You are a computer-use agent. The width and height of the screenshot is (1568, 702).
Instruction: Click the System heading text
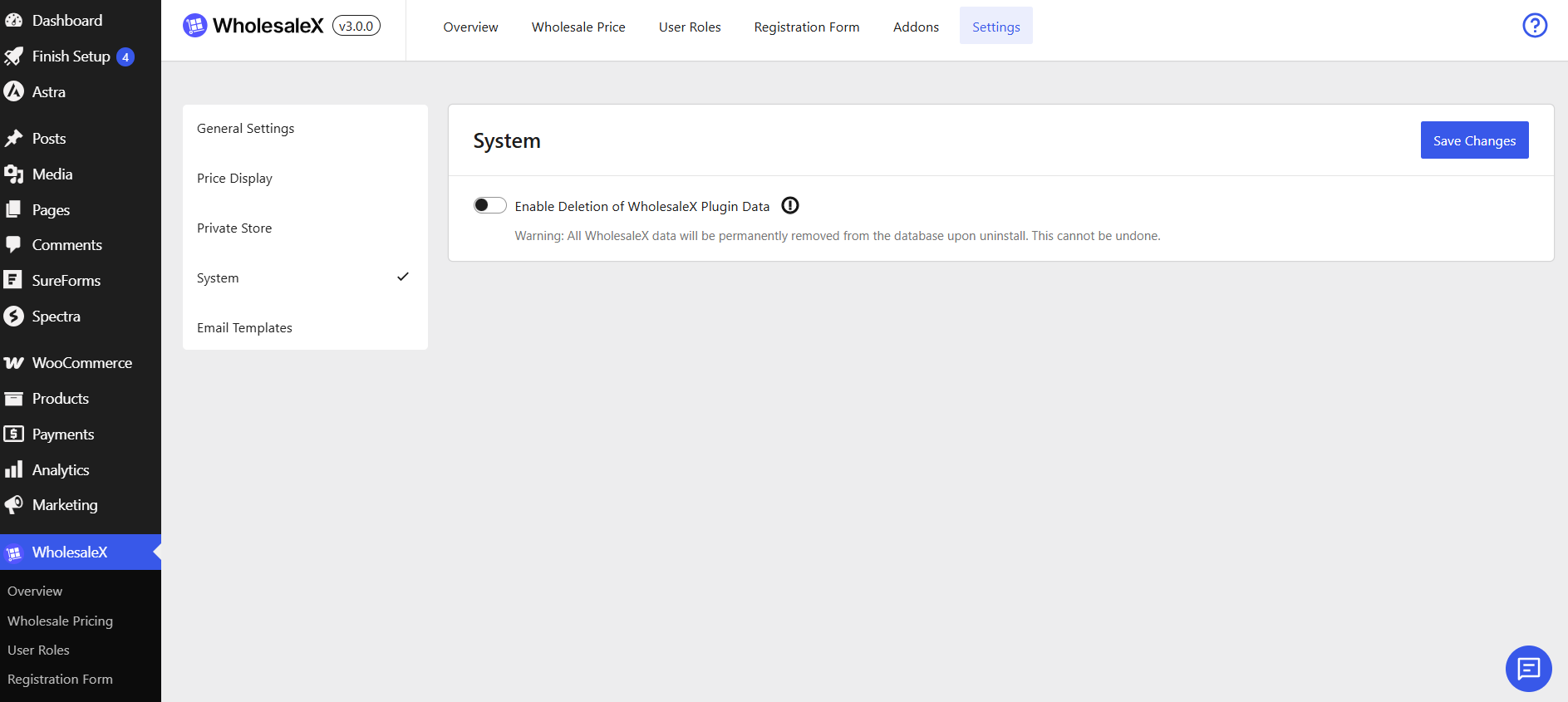pos(507,141)
